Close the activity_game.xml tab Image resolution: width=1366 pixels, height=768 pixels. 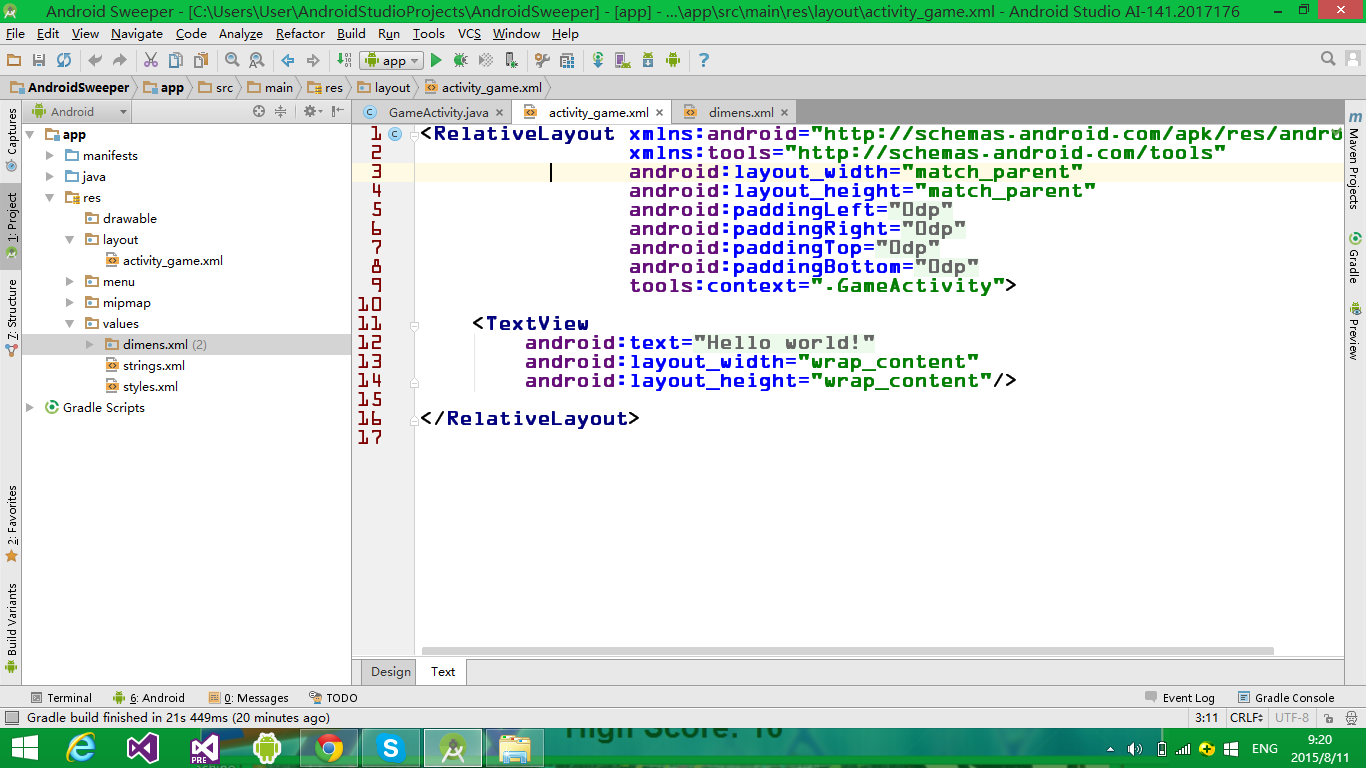pos(659,113)
